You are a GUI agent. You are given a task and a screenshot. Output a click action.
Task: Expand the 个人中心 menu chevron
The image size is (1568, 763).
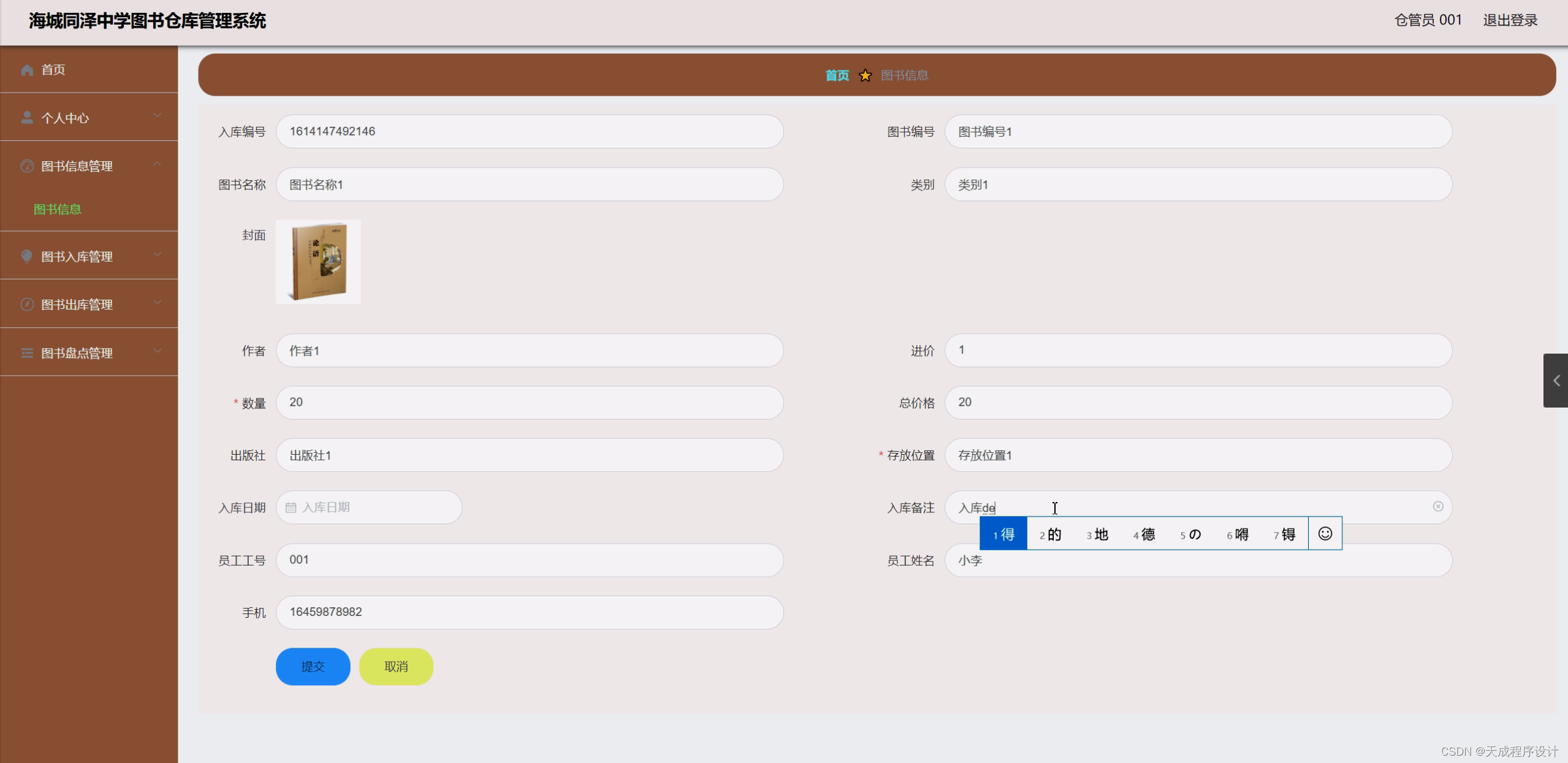coord(158,115)
